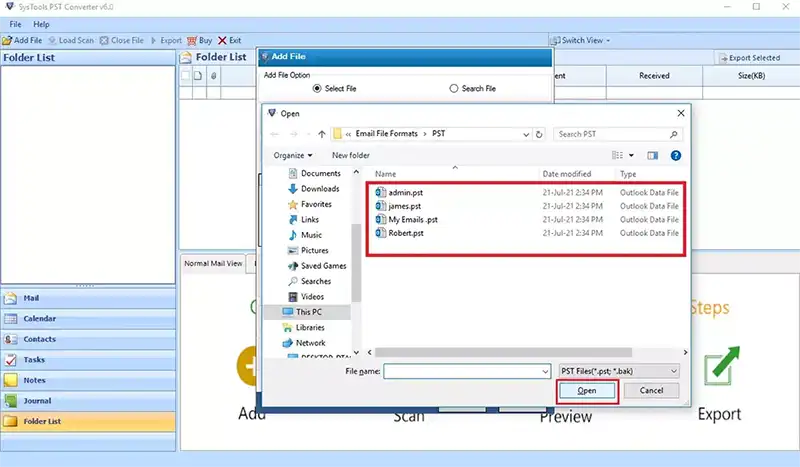Open the Organize dropdown menu

tap(292, 155)
